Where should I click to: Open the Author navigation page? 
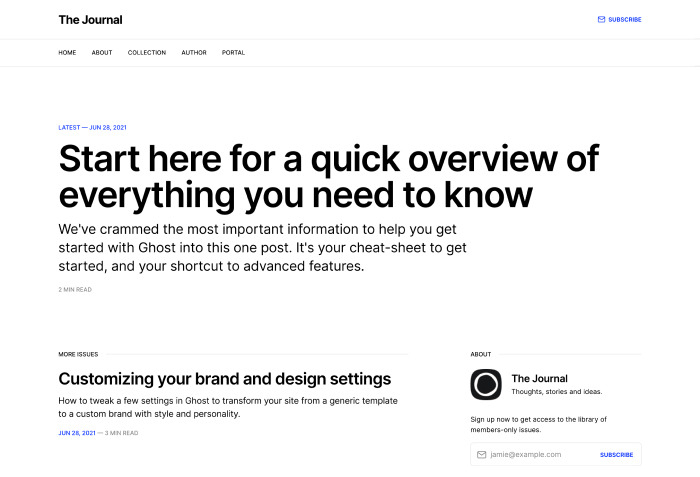pyautogui.click(x=194, y=53)
